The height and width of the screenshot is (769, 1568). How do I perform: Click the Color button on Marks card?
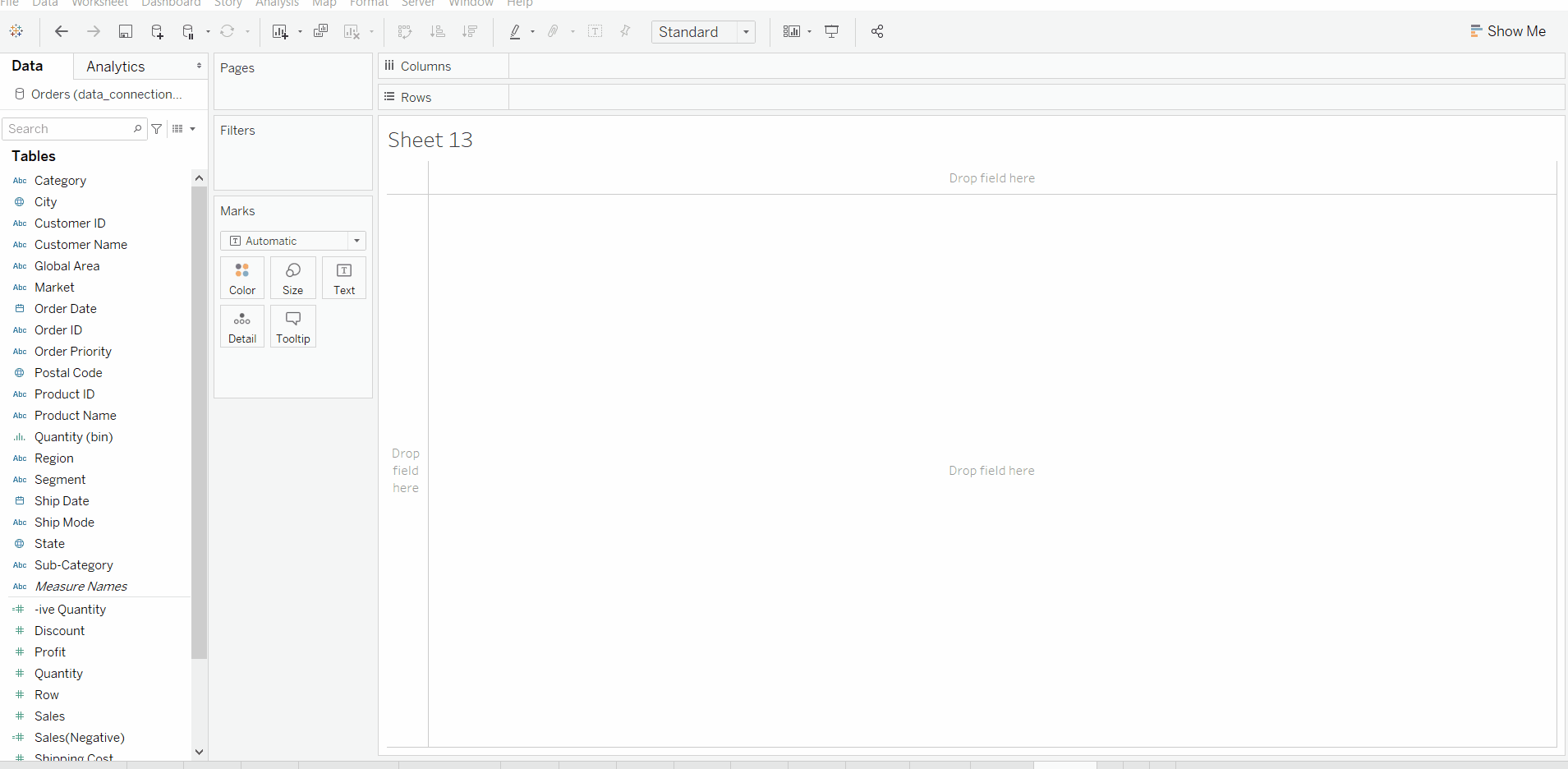pos(242,278)
